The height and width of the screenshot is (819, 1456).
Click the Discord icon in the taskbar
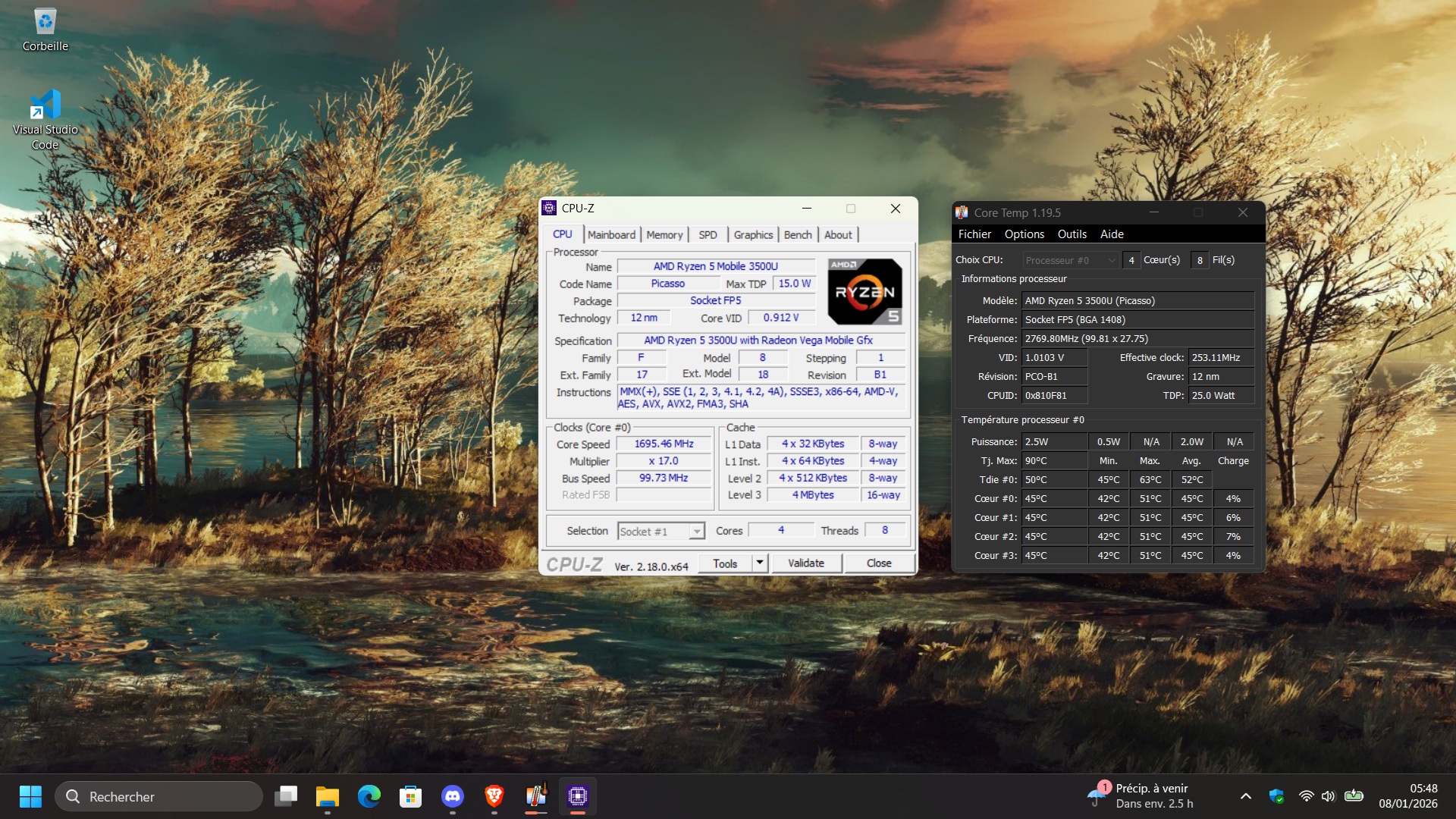point(453,796)
